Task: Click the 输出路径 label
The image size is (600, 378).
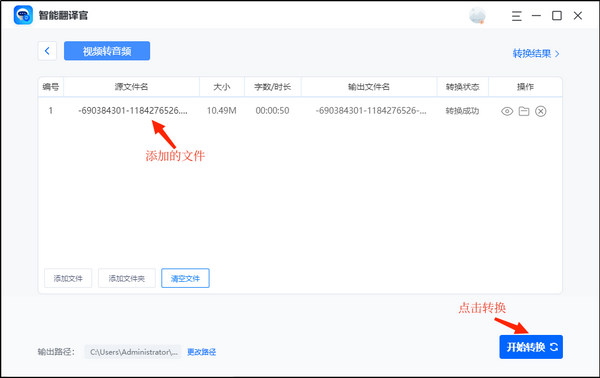Action: (56, 352)
